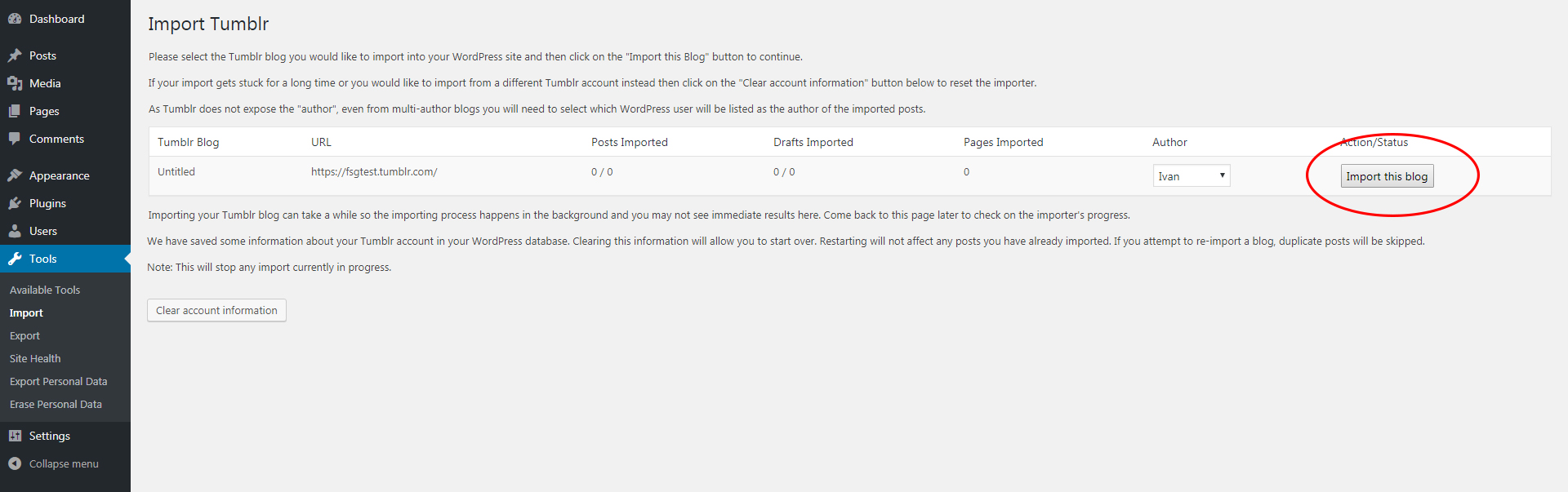Open Site Health from the sidebar
1568x492 pixels.
point(34,358)
